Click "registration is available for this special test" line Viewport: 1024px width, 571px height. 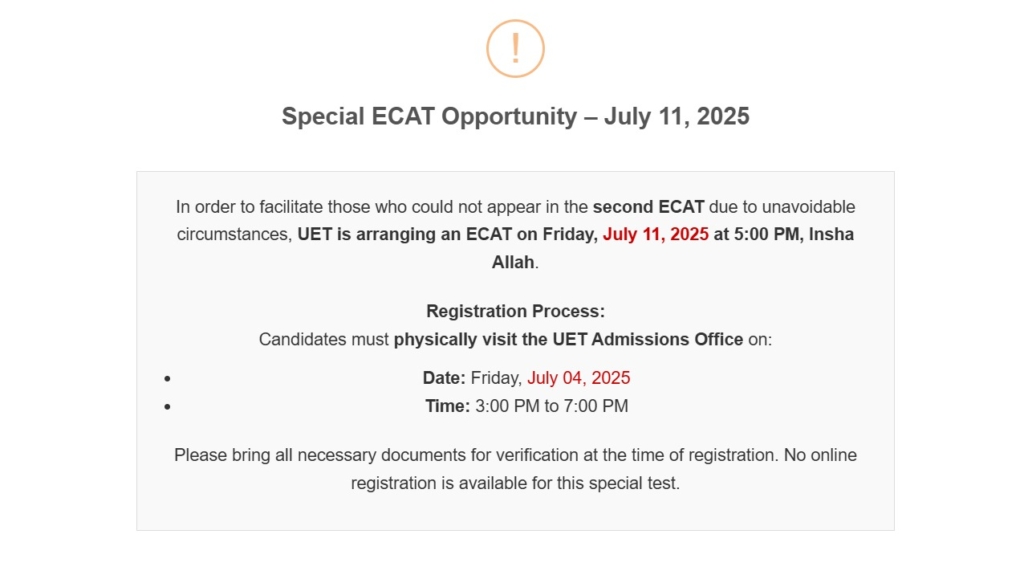(515, 483)
